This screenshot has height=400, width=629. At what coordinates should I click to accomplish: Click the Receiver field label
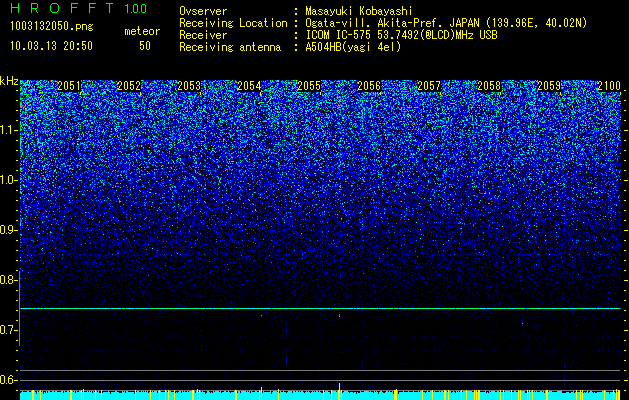203,35
